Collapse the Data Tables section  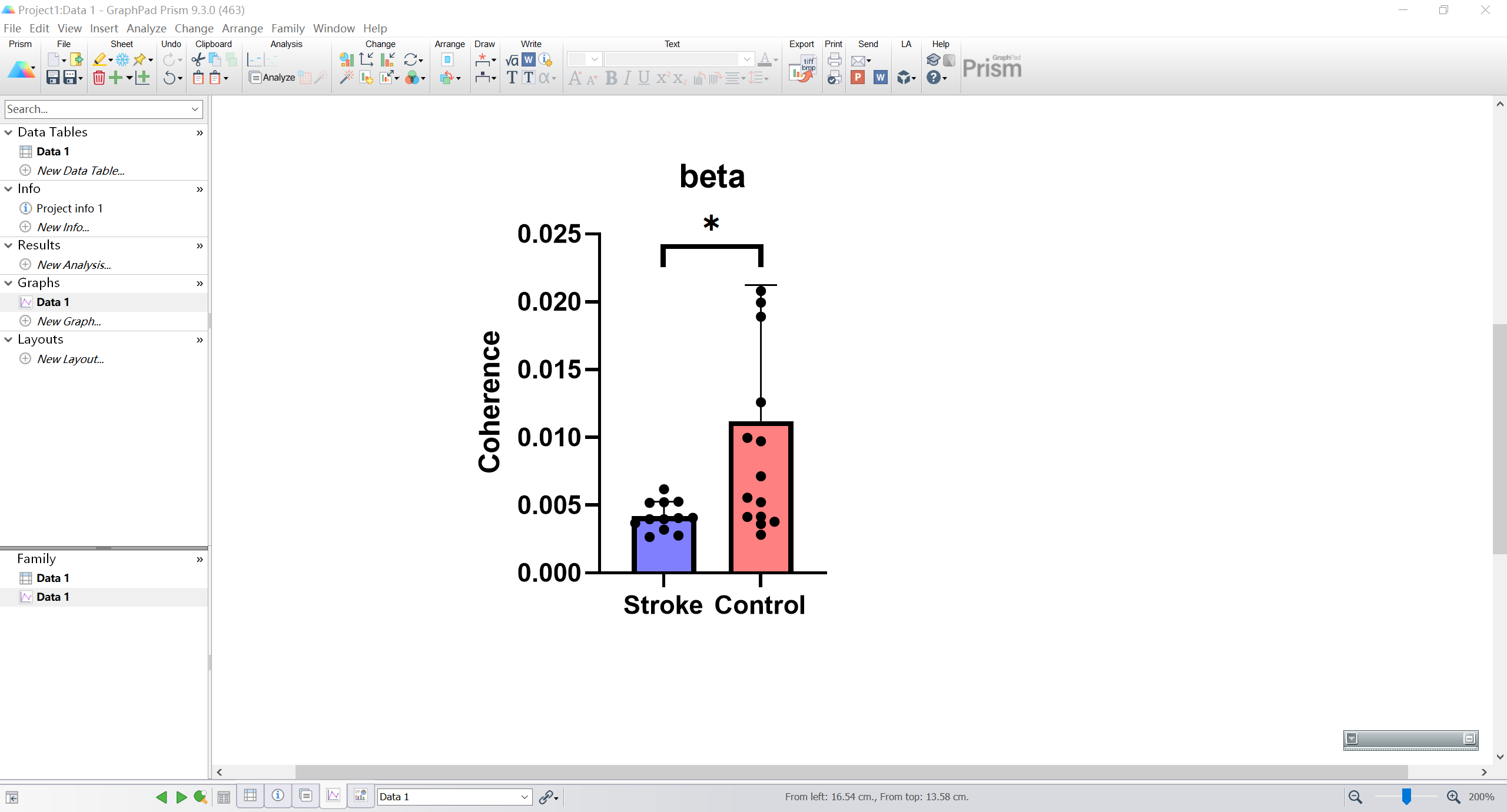tap(9, 132)
